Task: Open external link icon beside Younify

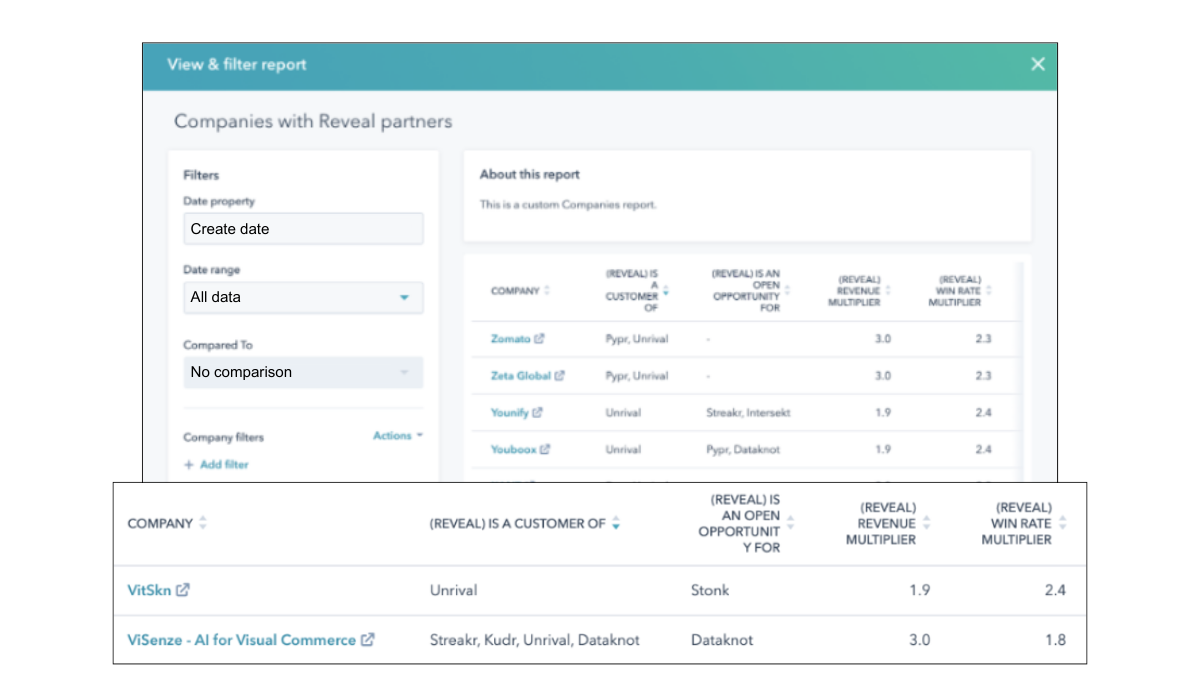Action: 537,412
